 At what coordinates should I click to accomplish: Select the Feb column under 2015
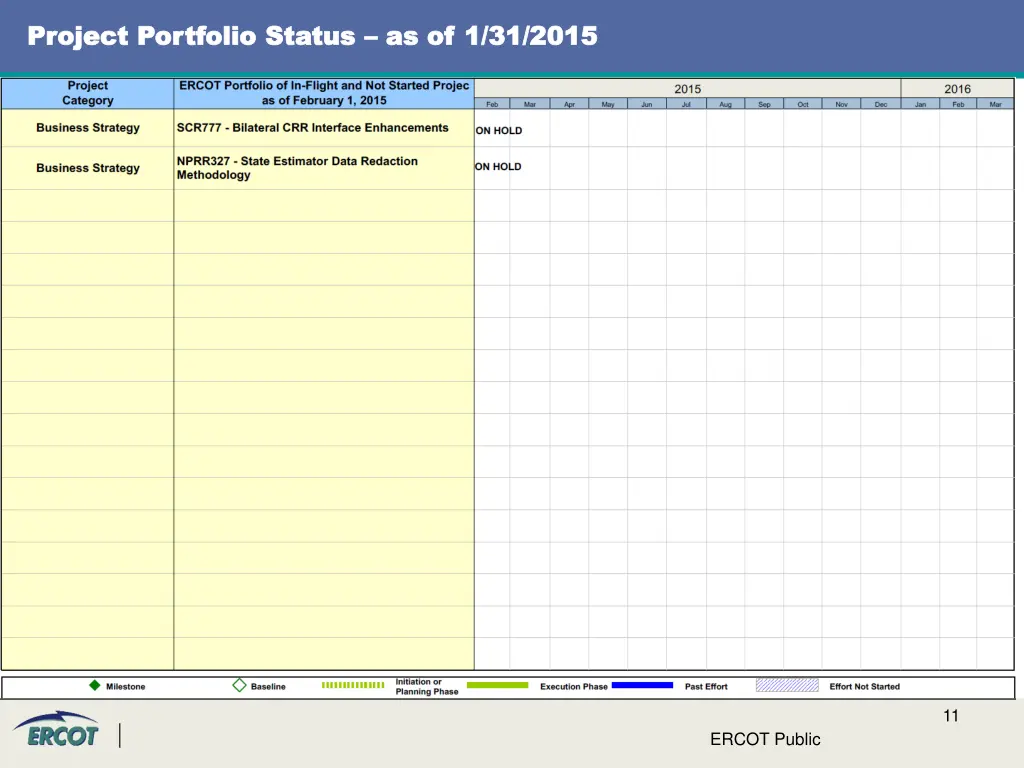[492, 104]
